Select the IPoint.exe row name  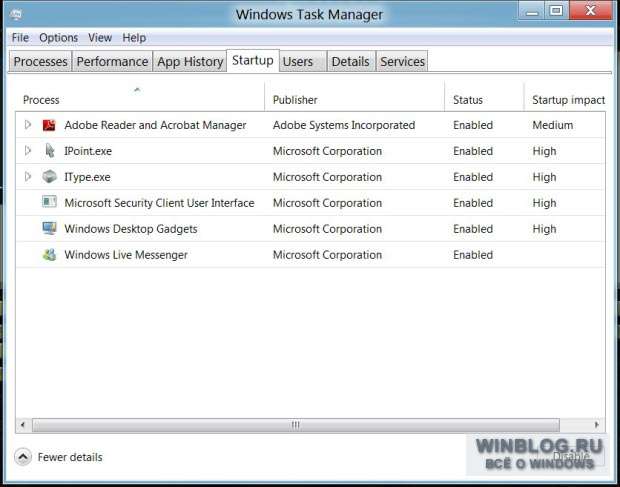[88, 151]
